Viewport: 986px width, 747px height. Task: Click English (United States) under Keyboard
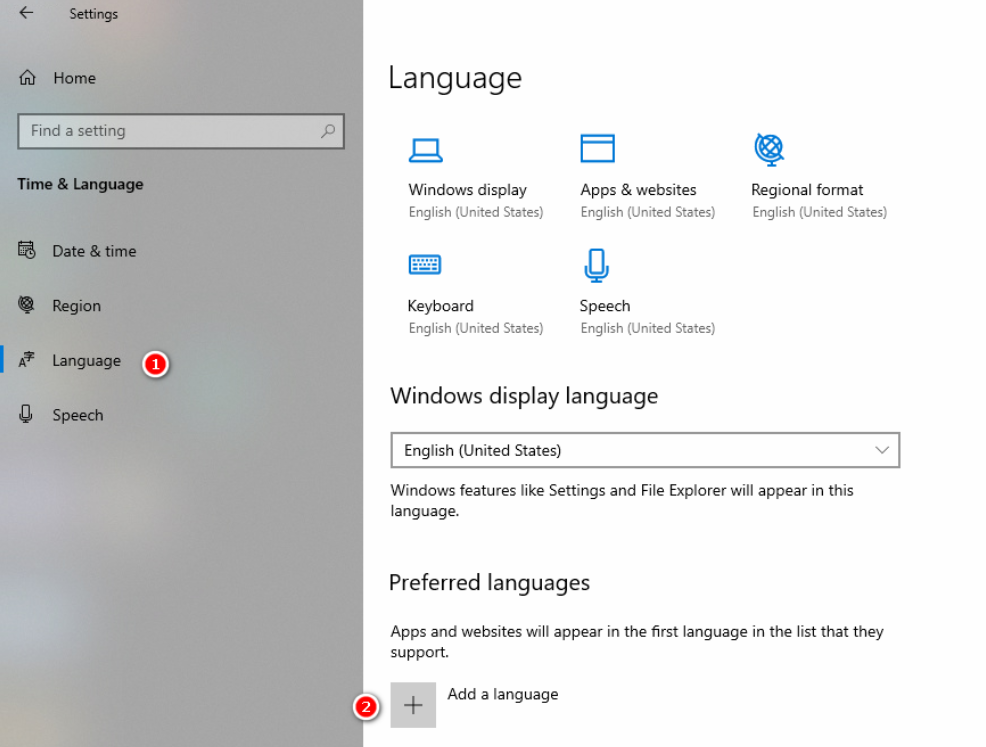[x=475, y=328]
